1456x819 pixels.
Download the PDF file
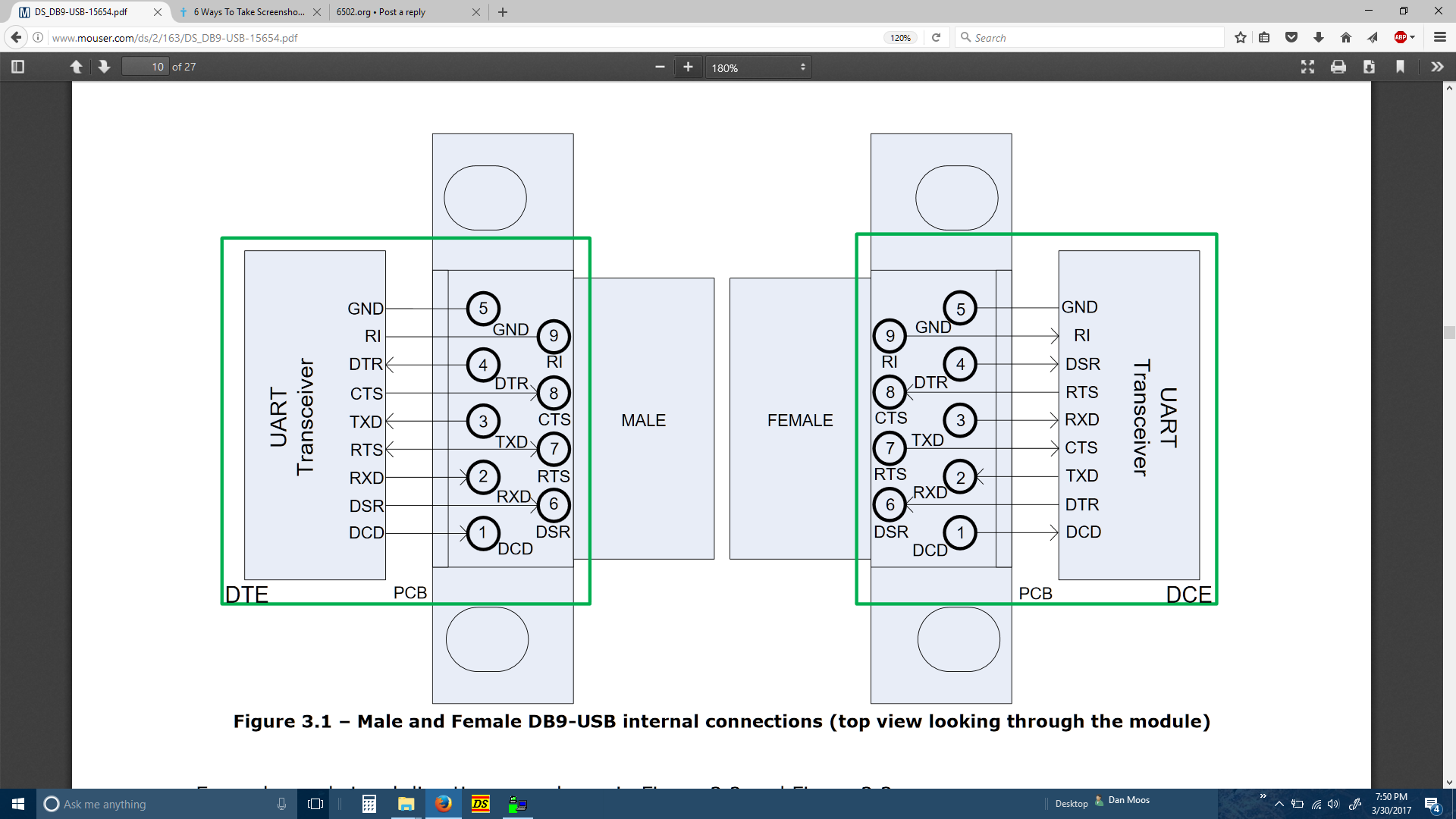click(x=1369, y=67)
